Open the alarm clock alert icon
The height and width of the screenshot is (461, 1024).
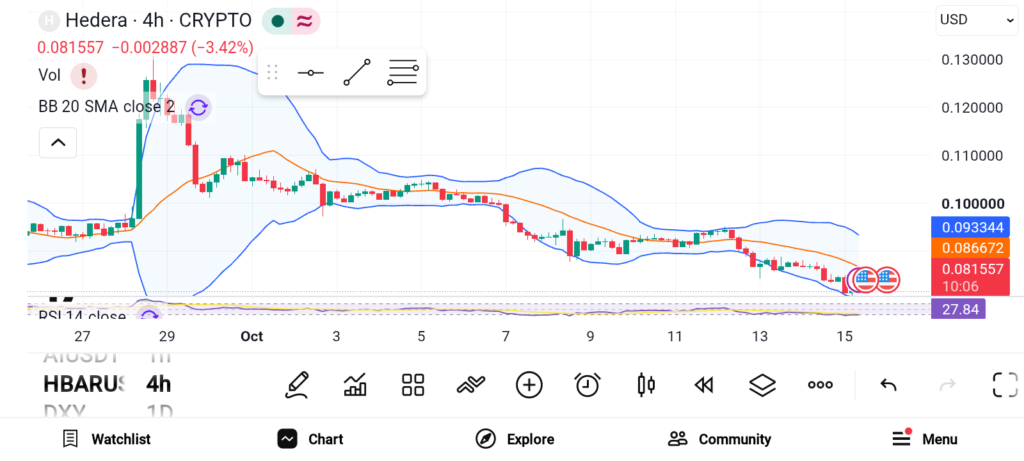[x=588, y=385]
